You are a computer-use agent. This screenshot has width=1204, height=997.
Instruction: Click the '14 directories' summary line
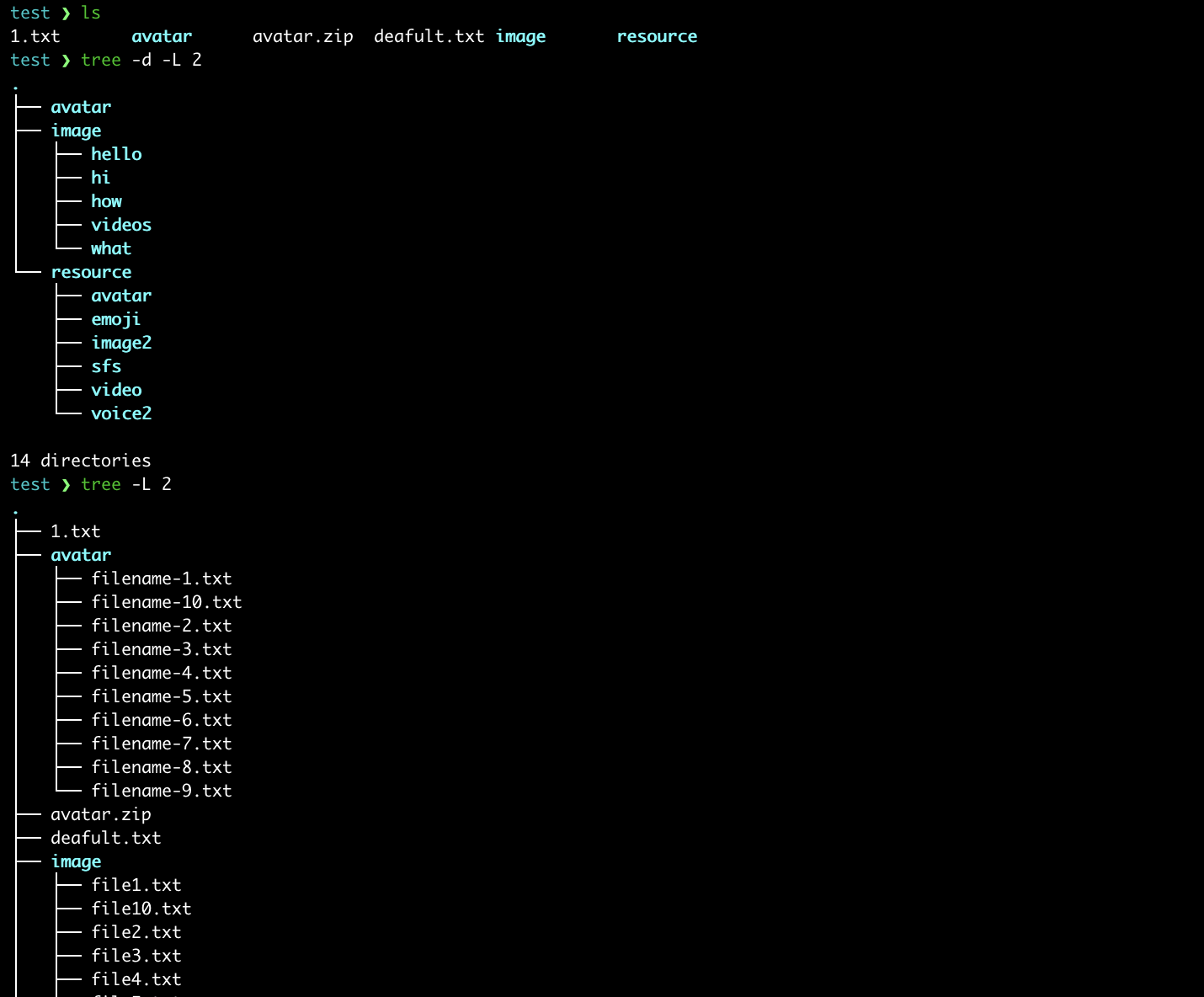[81, 461]
